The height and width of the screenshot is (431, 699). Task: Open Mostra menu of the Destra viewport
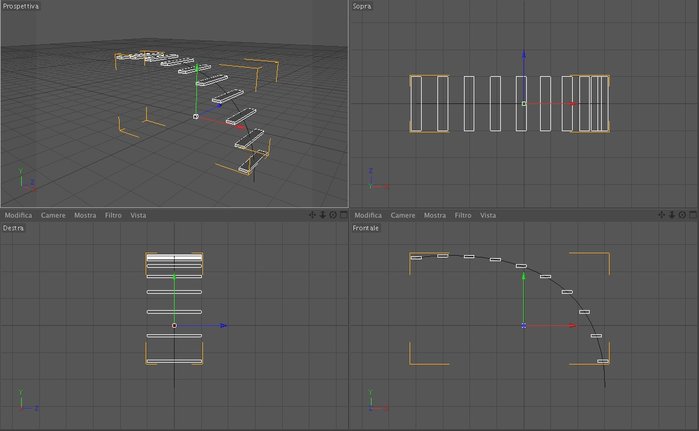(85, 215)
